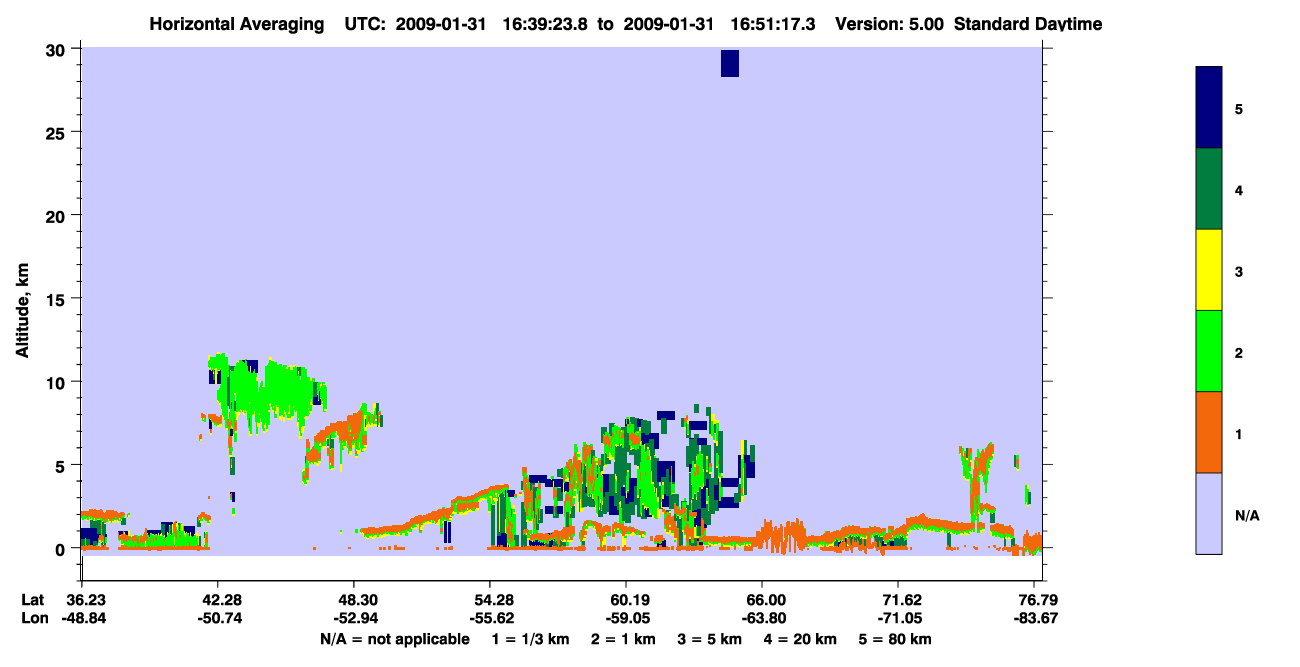Click the longitude value -50.74
The height and width of the screenshot is (667, 1300).
218,618
